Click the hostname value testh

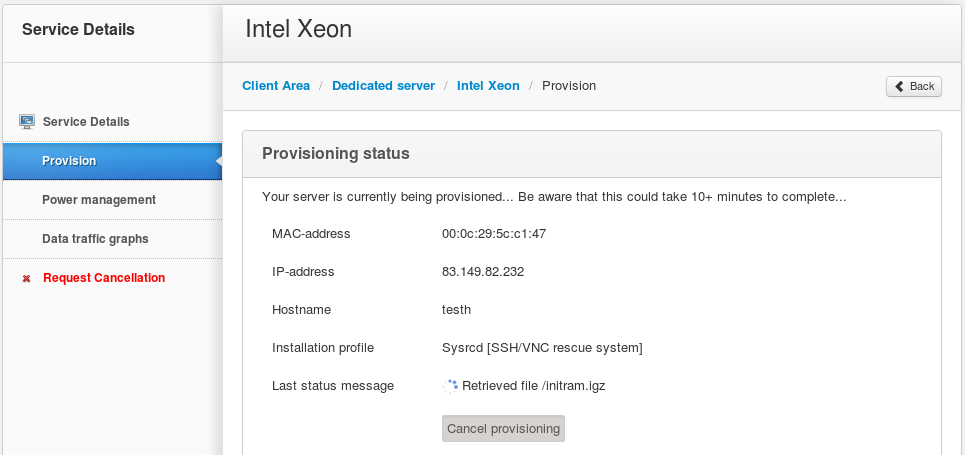(457, 310)
